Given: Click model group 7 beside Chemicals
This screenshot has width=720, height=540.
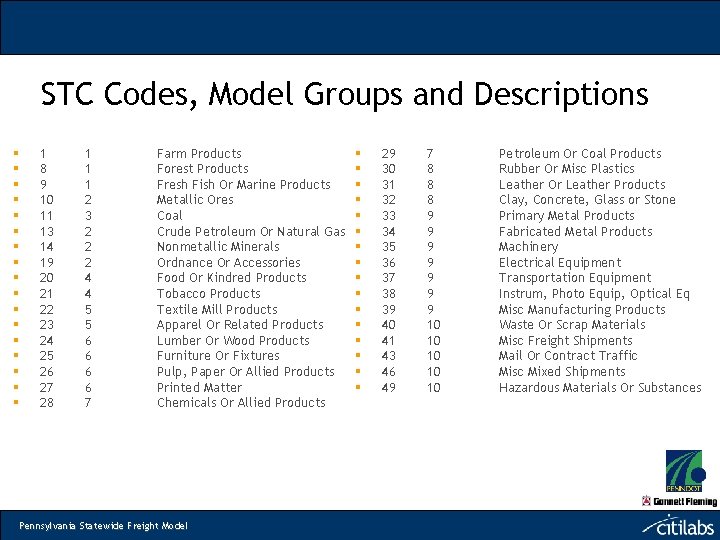Looking at the screenshot, I should 88,403.
